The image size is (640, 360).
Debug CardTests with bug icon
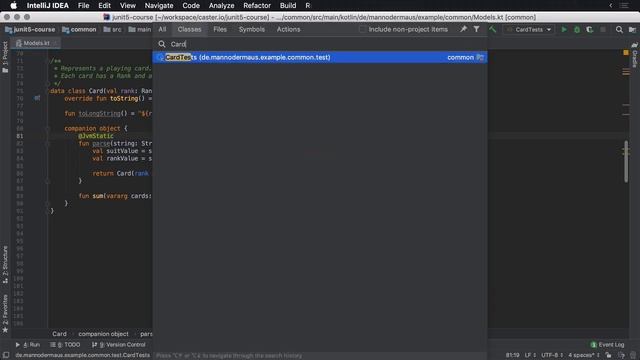(577, 29)
